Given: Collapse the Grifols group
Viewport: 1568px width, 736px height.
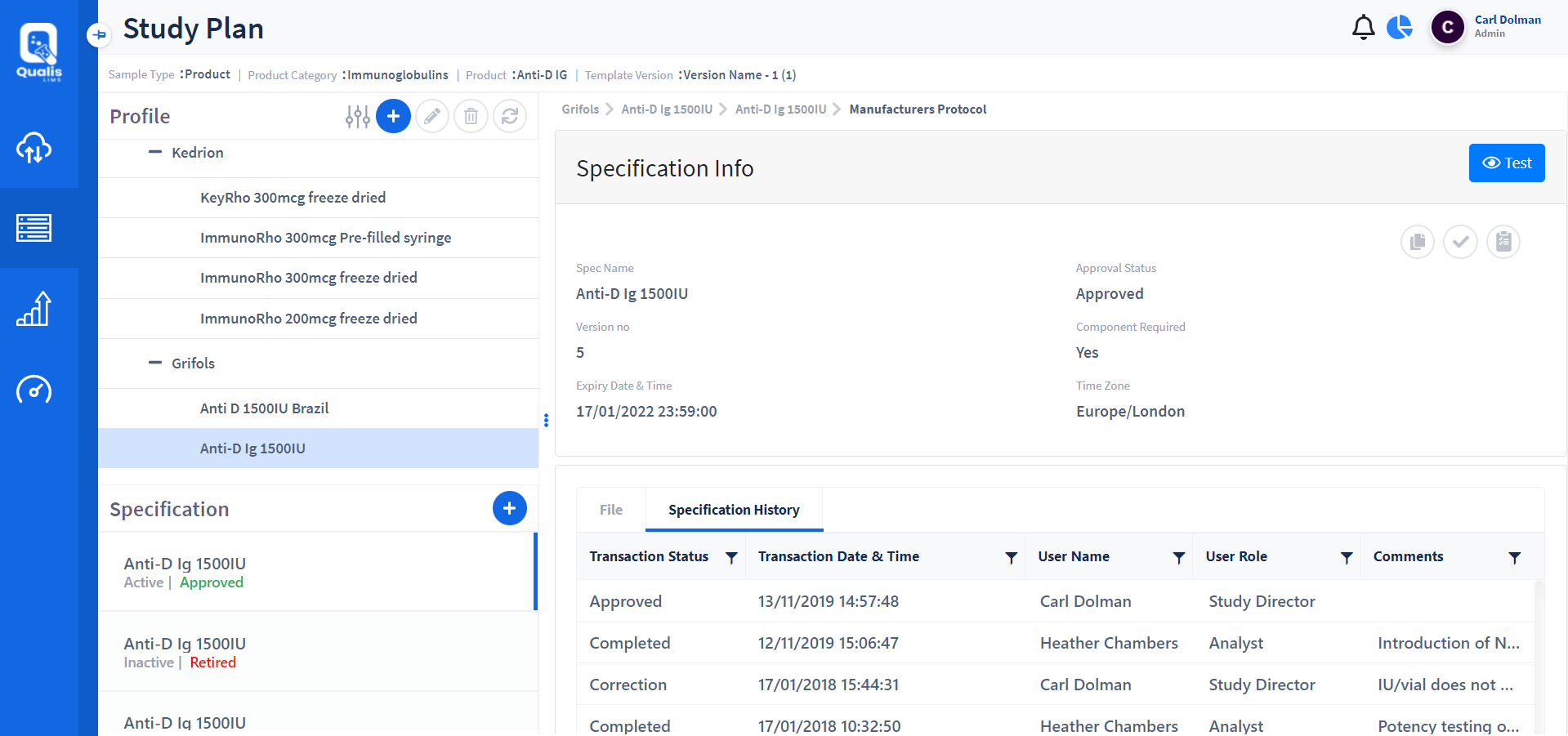Looking at the screenshot, I should 155,363.
